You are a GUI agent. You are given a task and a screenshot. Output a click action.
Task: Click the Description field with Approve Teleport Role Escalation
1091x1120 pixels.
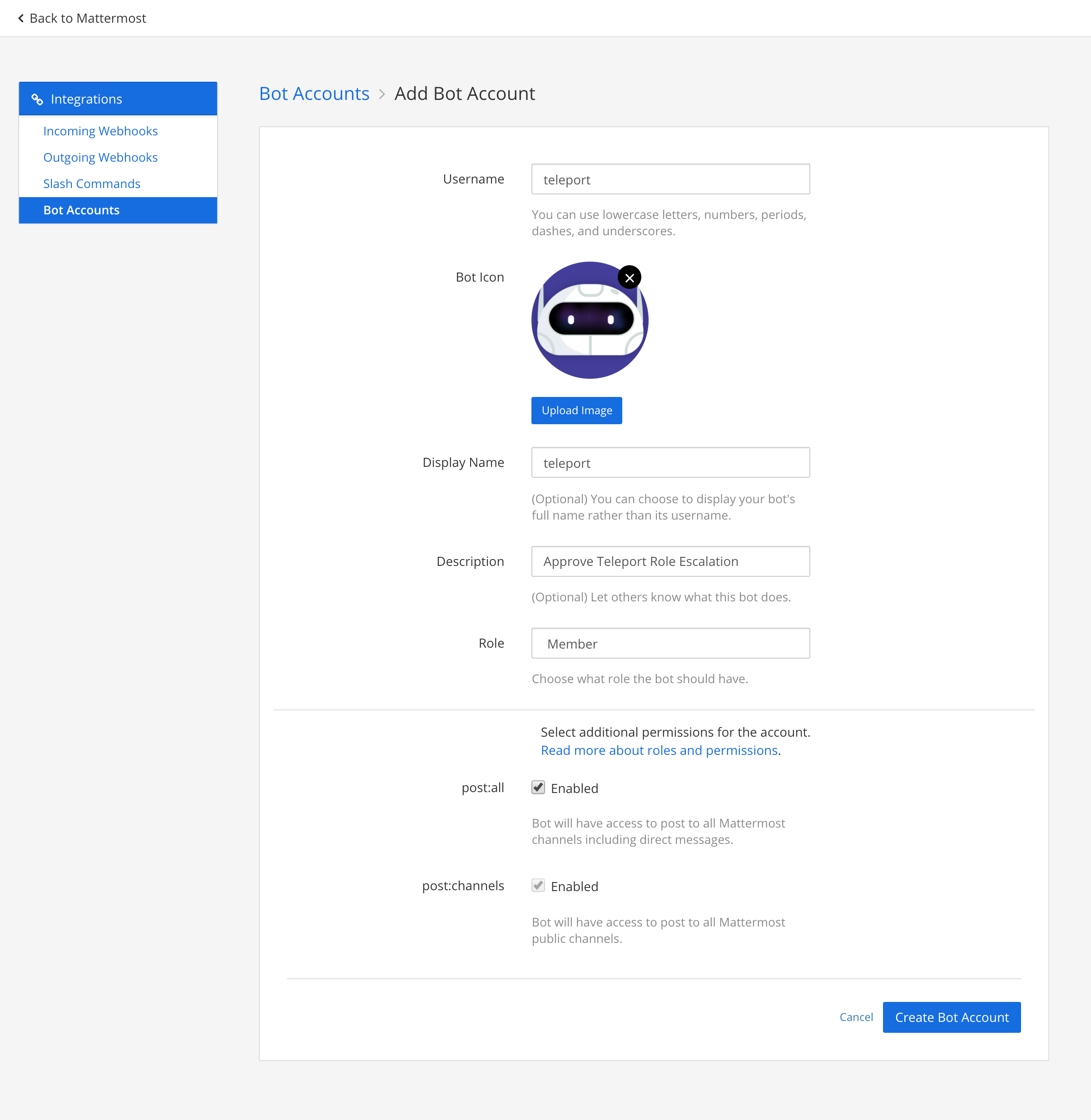[x=670, y=561]
